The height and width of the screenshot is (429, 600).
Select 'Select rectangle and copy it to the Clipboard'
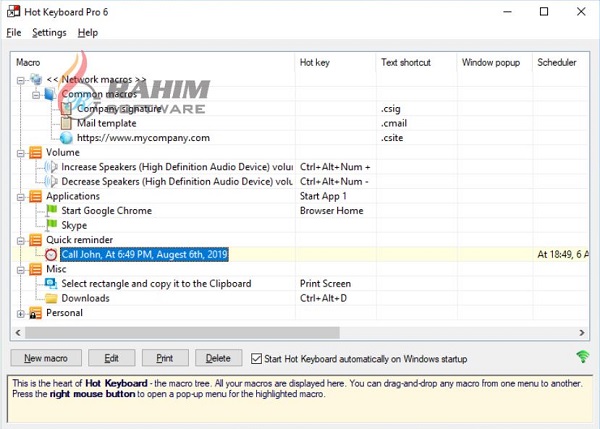click(157, 284)
